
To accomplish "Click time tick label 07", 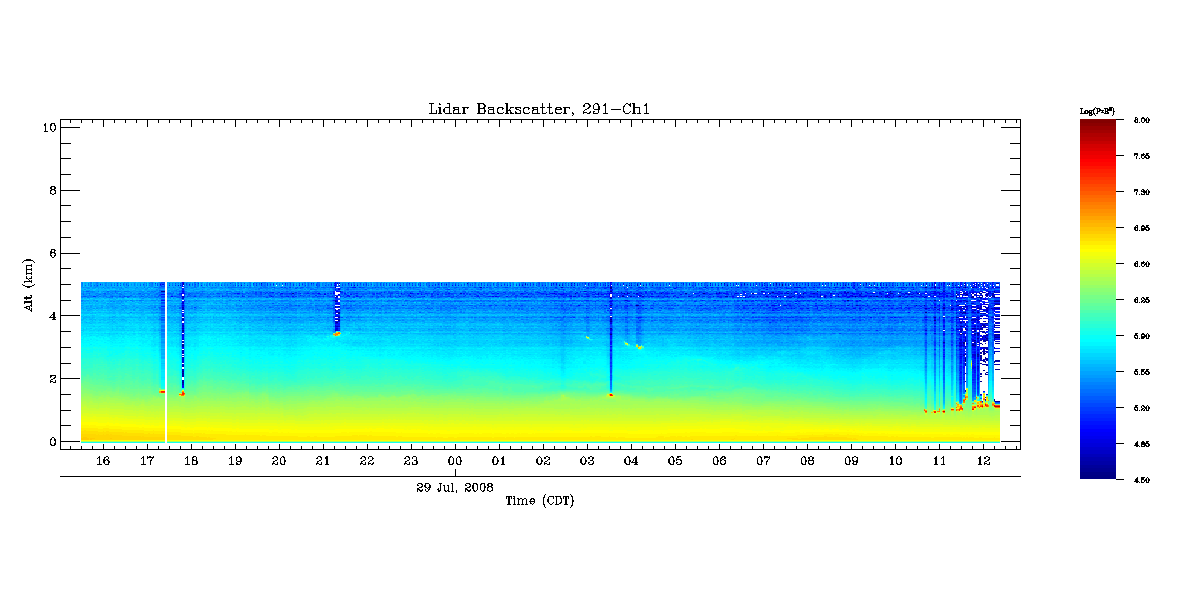I will [763, 461].
